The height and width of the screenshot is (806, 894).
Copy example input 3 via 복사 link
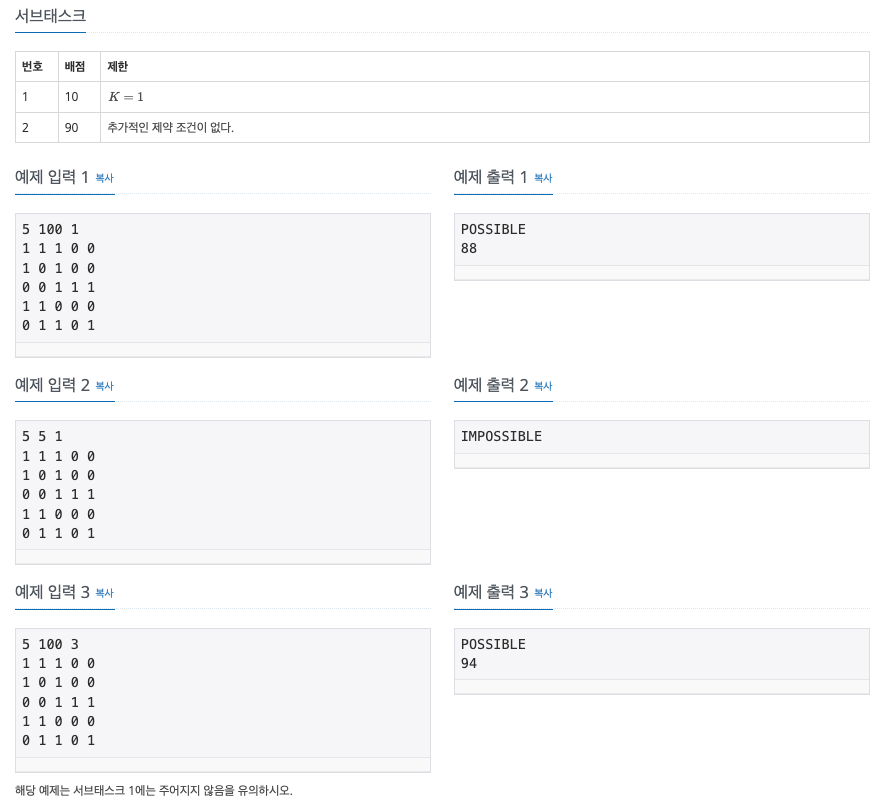[x=104, y=593]
